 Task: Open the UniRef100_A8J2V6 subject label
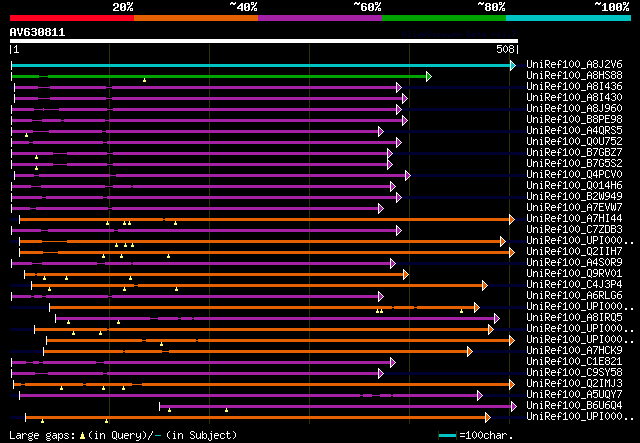(574, 65)
